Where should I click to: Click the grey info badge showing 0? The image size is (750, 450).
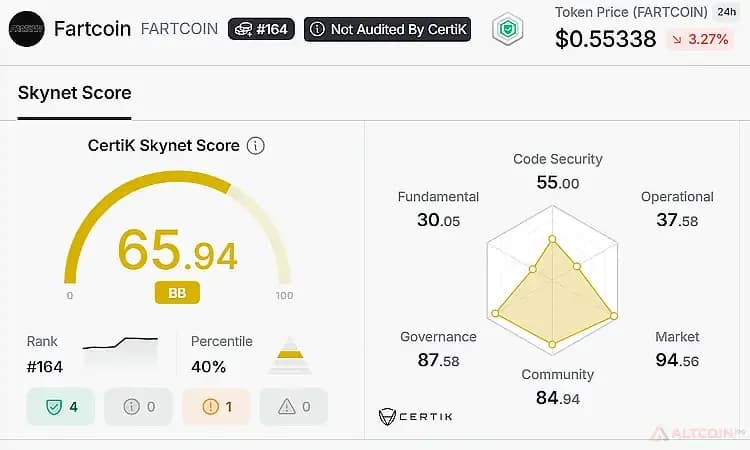[x=139, y=407]
